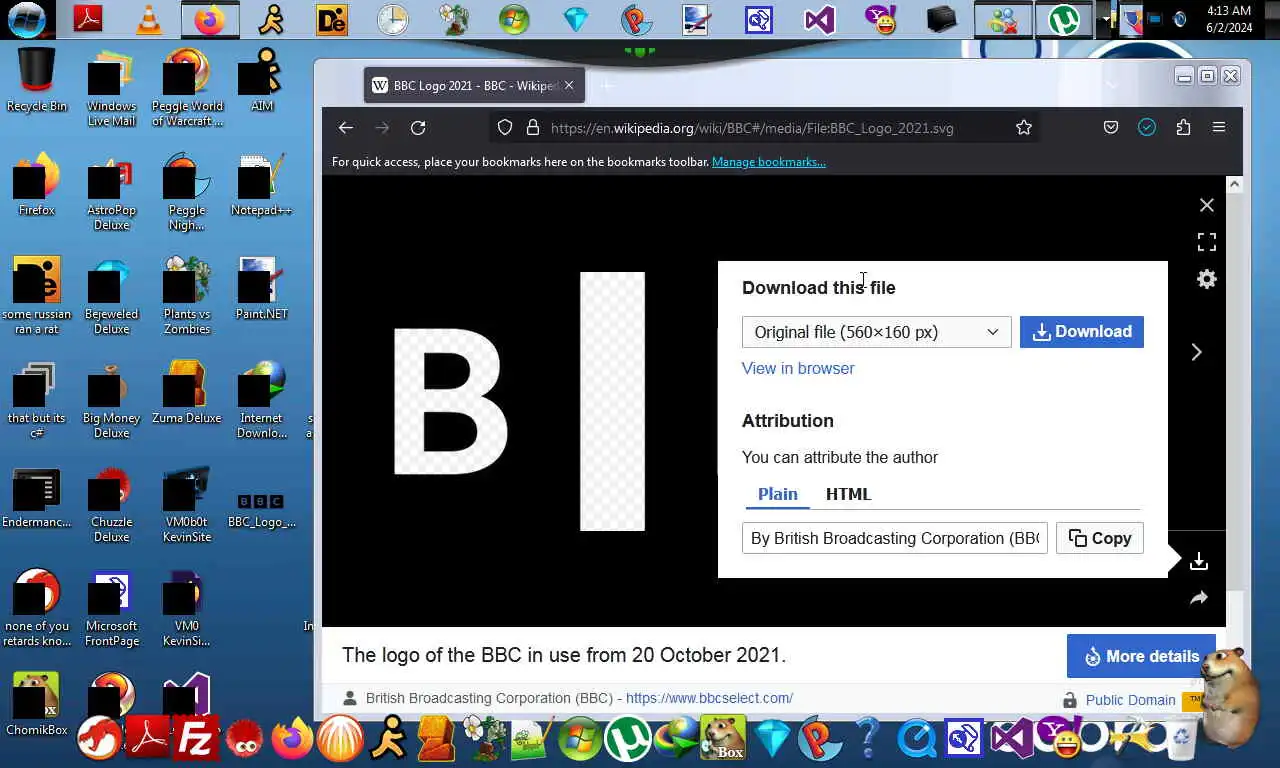Open the bbcselect.com link
This screenshot has width=1280, height=768.
click(709, 698)
